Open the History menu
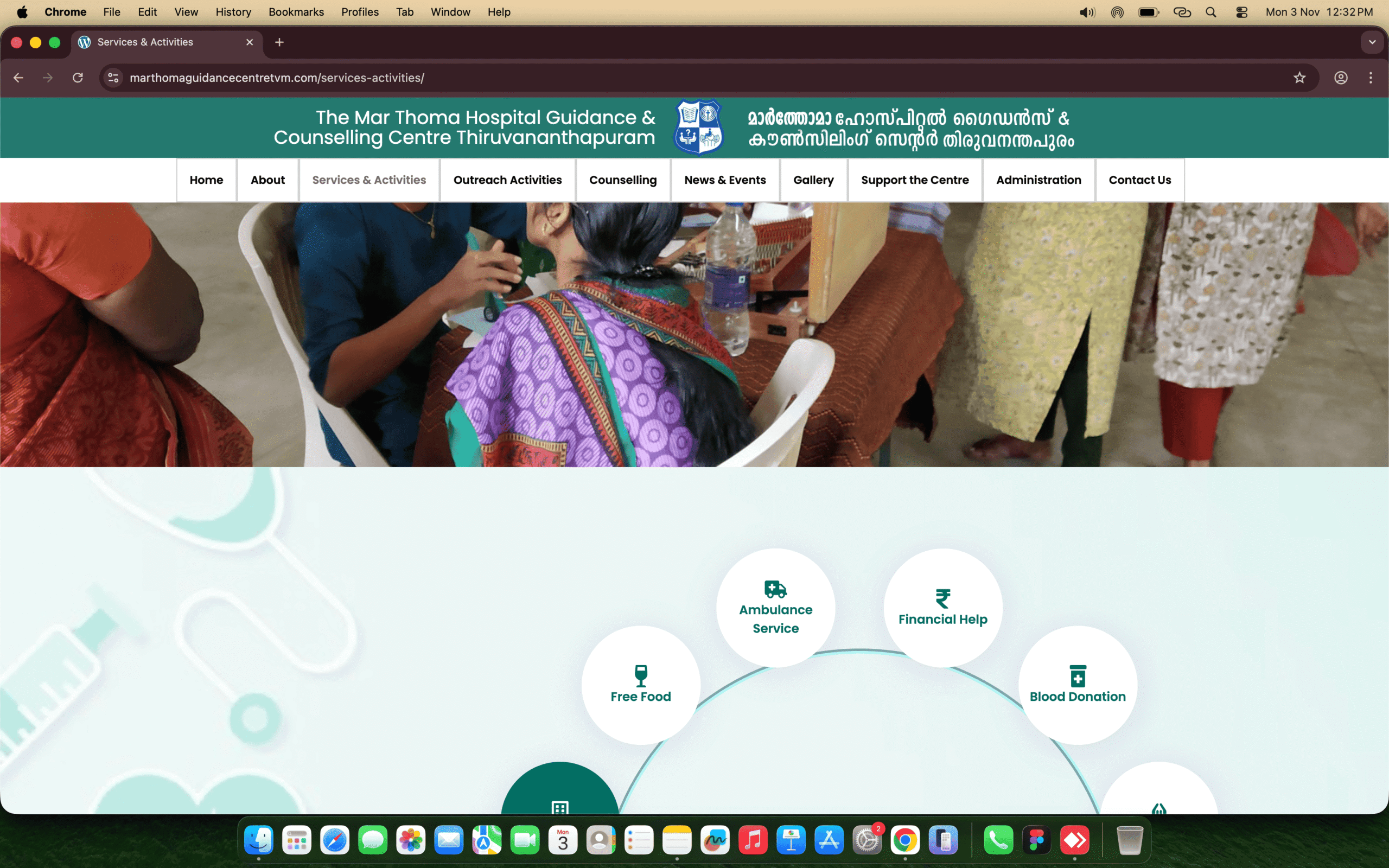1389x868 pixels. (233, 12)
